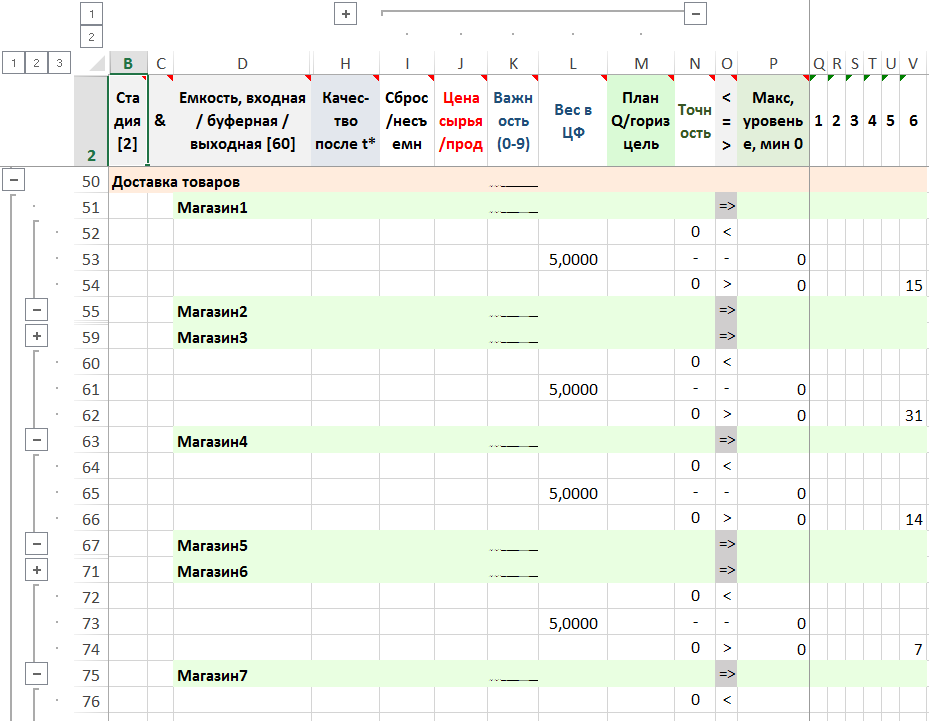Select the red 'Цена сырья /прод' header cell
This screenshot has height=721, width=929.
tap(460, 121)
